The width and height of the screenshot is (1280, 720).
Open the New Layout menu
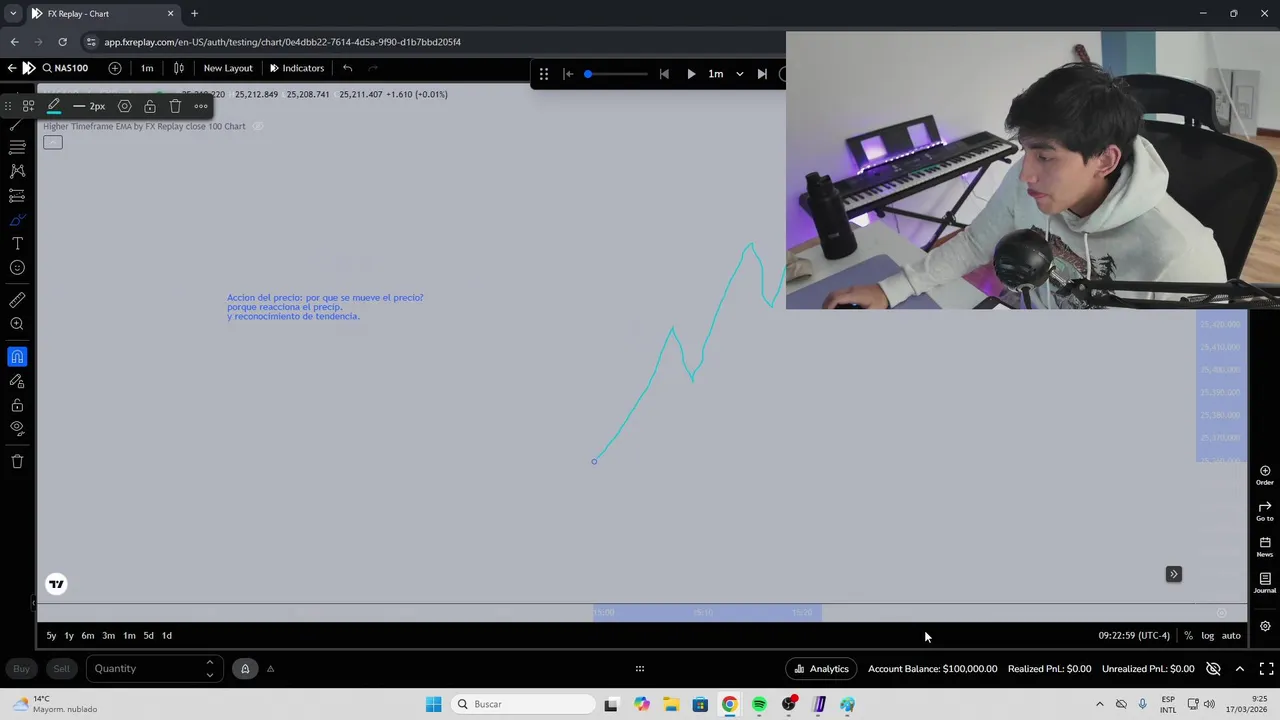[x=228, y=68]
